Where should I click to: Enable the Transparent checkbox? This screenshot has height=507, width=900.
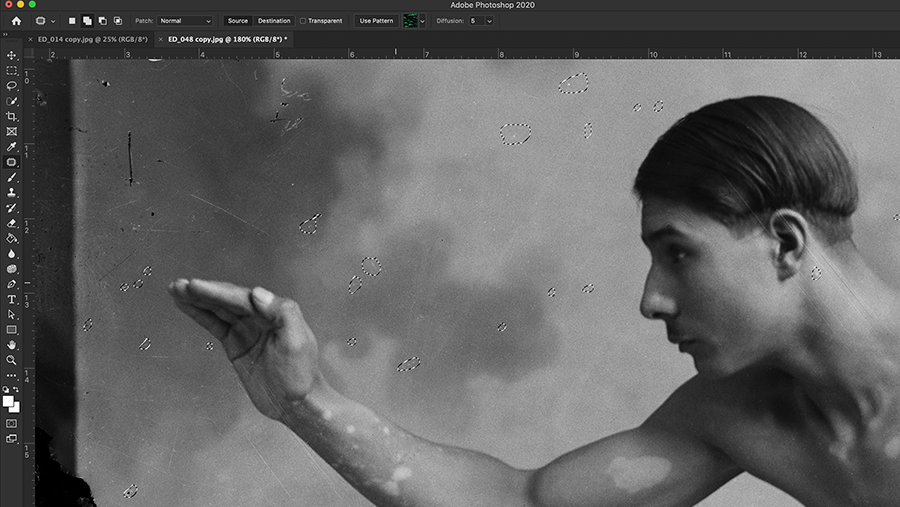tap(303, 21)
